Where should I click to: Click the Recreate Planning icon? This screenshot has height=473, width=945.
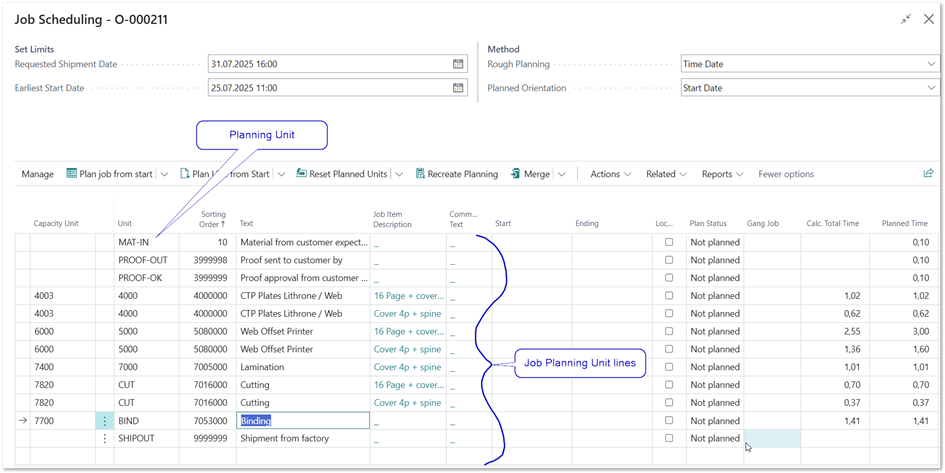pyautogui.click(x=420, y=174)
